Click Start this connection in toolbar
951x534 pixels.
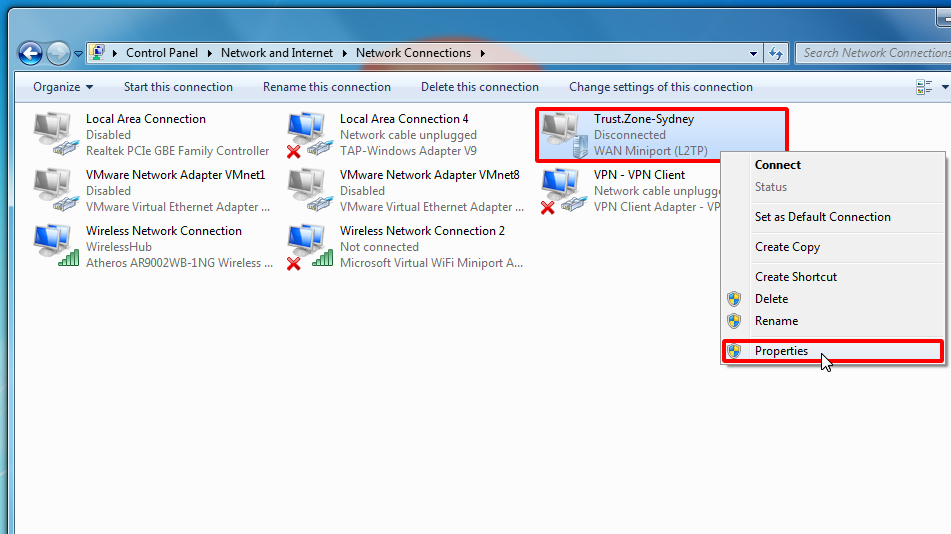(178, 87)
